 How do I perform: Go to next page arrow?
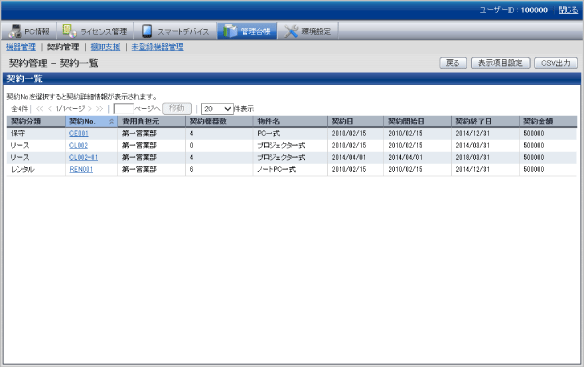(89, 109)
